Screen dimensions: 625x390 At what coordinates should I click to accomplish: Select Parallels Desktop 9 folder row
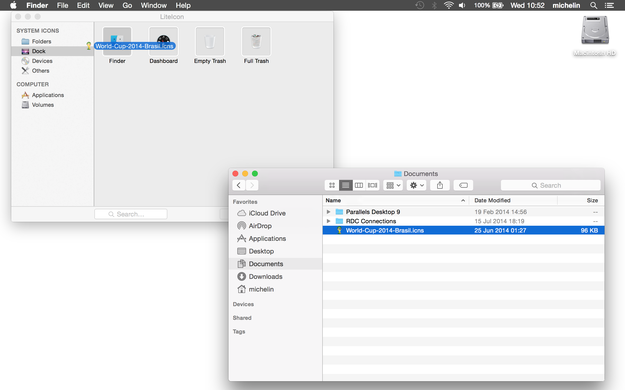(x=463, y=212)
